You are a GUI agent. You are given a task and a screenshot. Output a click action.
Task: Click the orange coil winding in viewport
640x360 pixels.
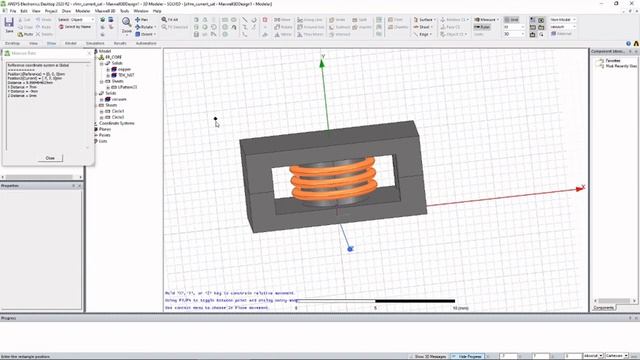pyautogui.click(x=333, y=180)
